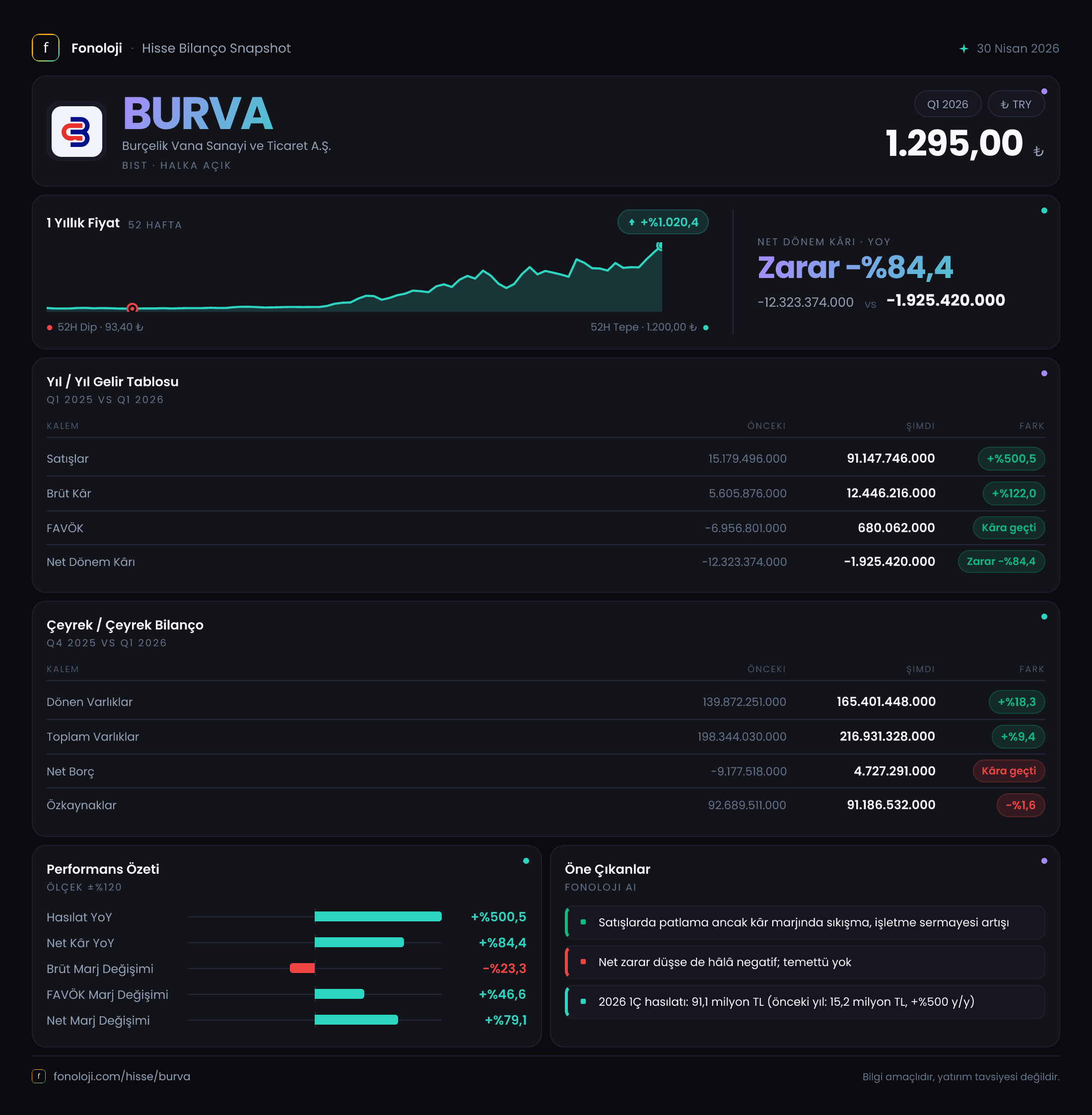Click the "Net Dönem Kârı" row label
1092x1115 pixels.
pos(91,562)
